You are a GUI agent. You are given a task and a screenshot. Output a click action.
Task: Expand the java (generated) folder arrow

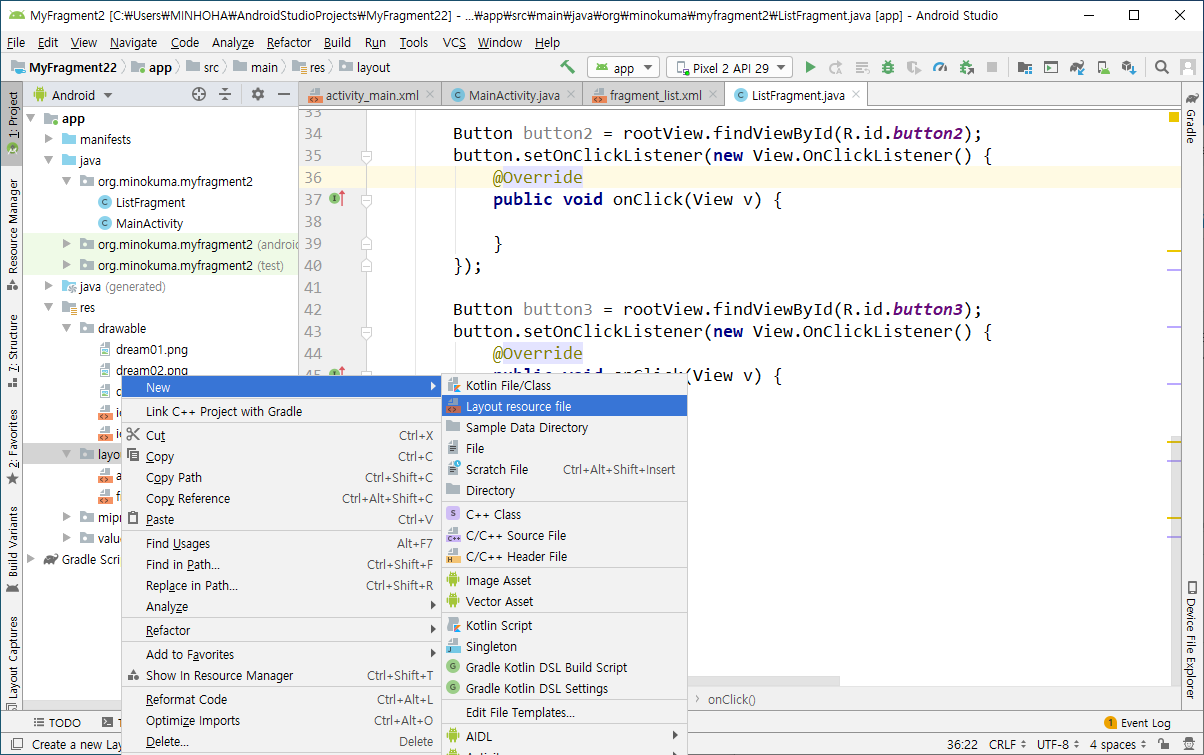click(x=50, y=286)
